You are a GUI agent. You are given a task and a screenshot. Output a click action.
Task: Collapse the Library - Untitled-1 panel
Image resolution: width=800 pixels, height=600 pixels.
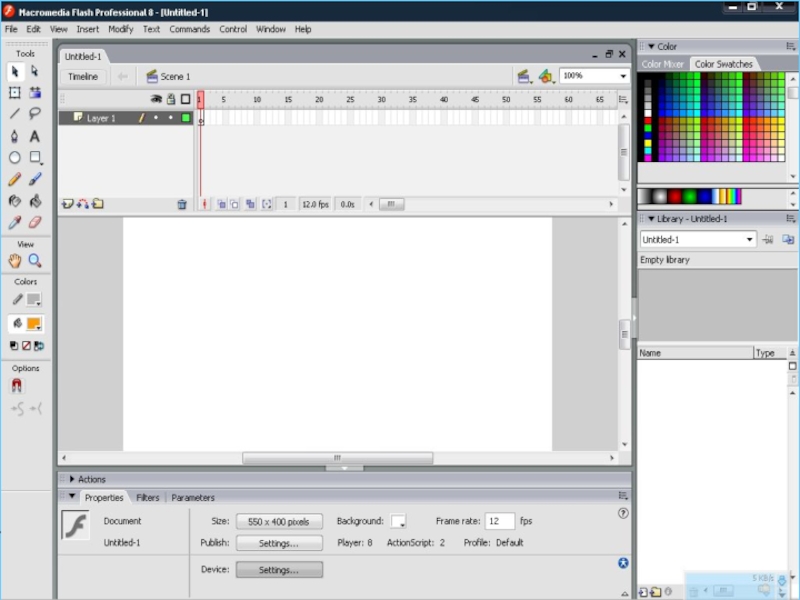651,219
